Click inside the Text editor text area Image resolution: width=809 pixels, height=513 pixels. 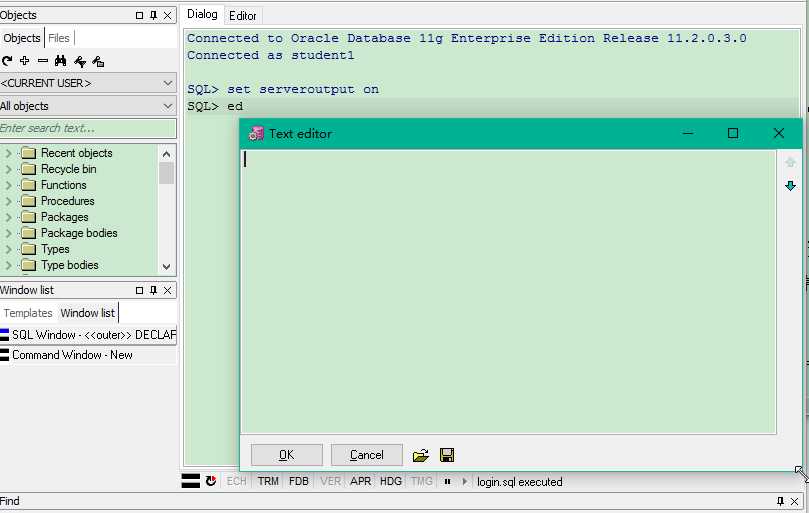[508, 292]
